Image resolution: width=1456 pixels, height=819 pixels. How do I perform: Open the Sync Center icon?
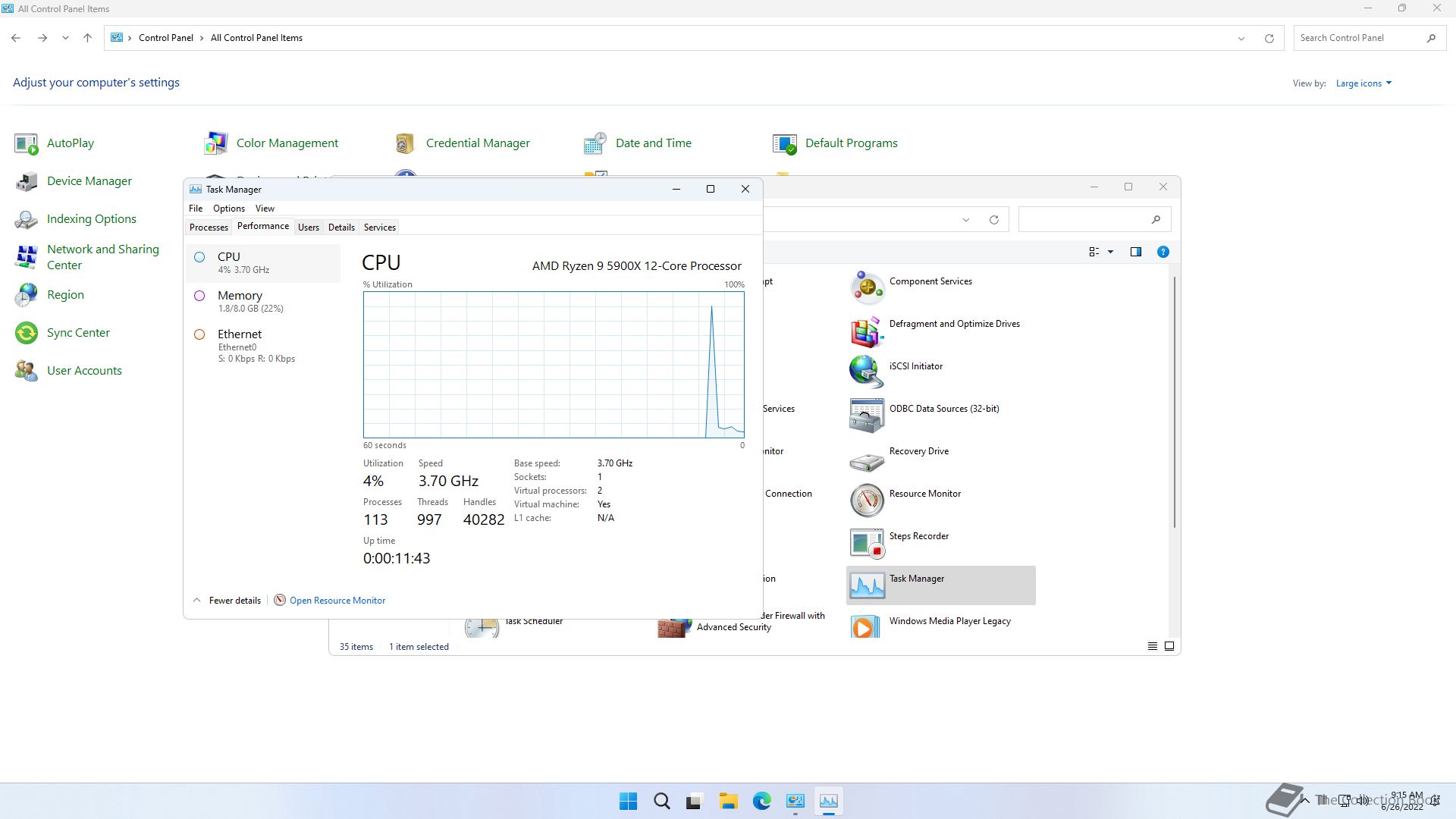(x=27, y=333)
